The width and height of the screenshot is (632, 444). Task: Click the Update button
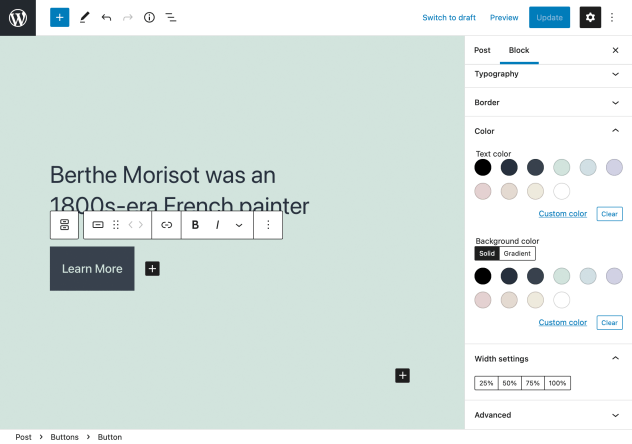pyautogui.click(x=549, y=17)
